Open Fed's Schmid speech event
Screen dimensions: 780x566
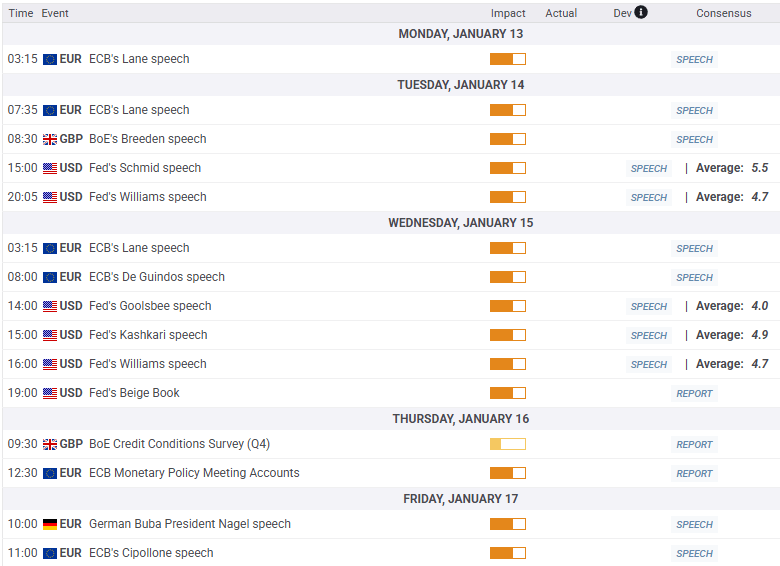(x=145, y=168)
